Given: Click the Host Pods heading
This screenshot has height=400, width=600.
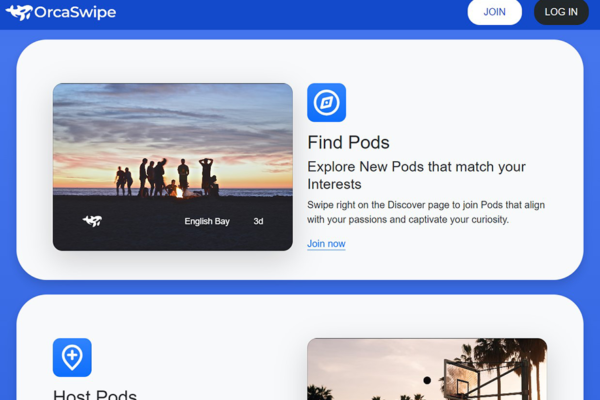Looking at the screenshot, I should (x=95, y=394).
